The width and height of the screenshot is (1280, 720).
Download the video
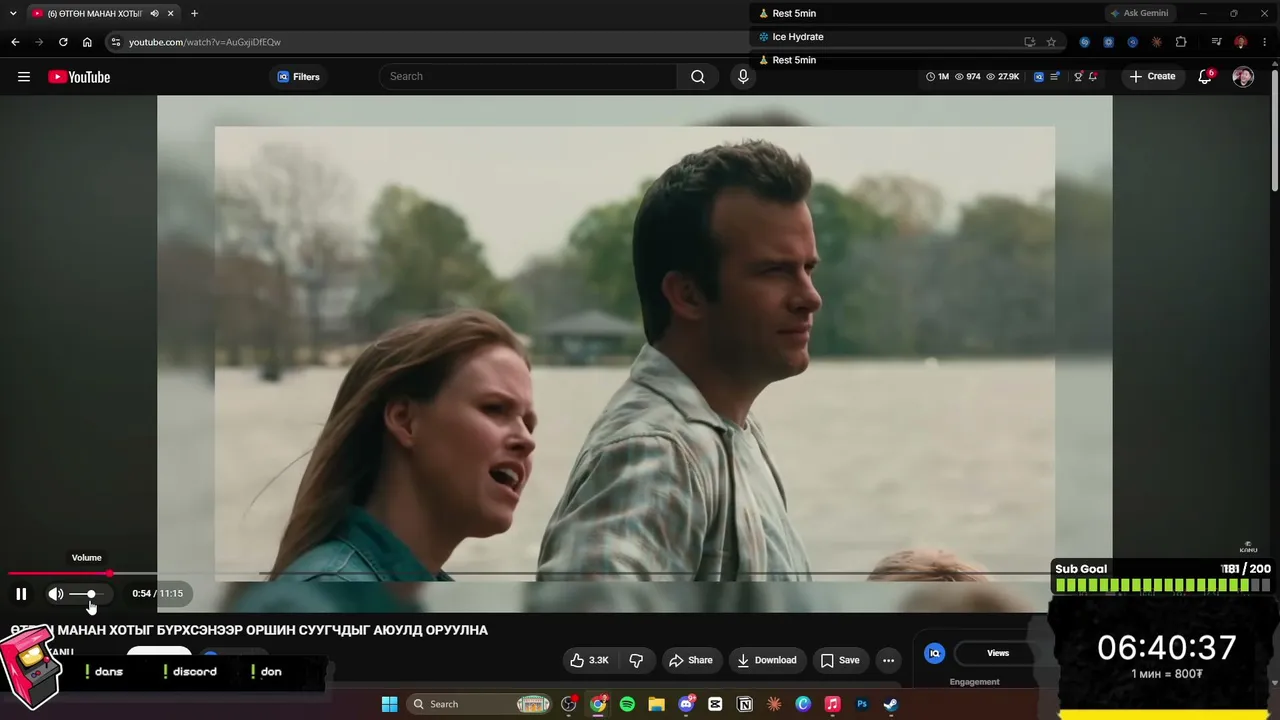767,660
